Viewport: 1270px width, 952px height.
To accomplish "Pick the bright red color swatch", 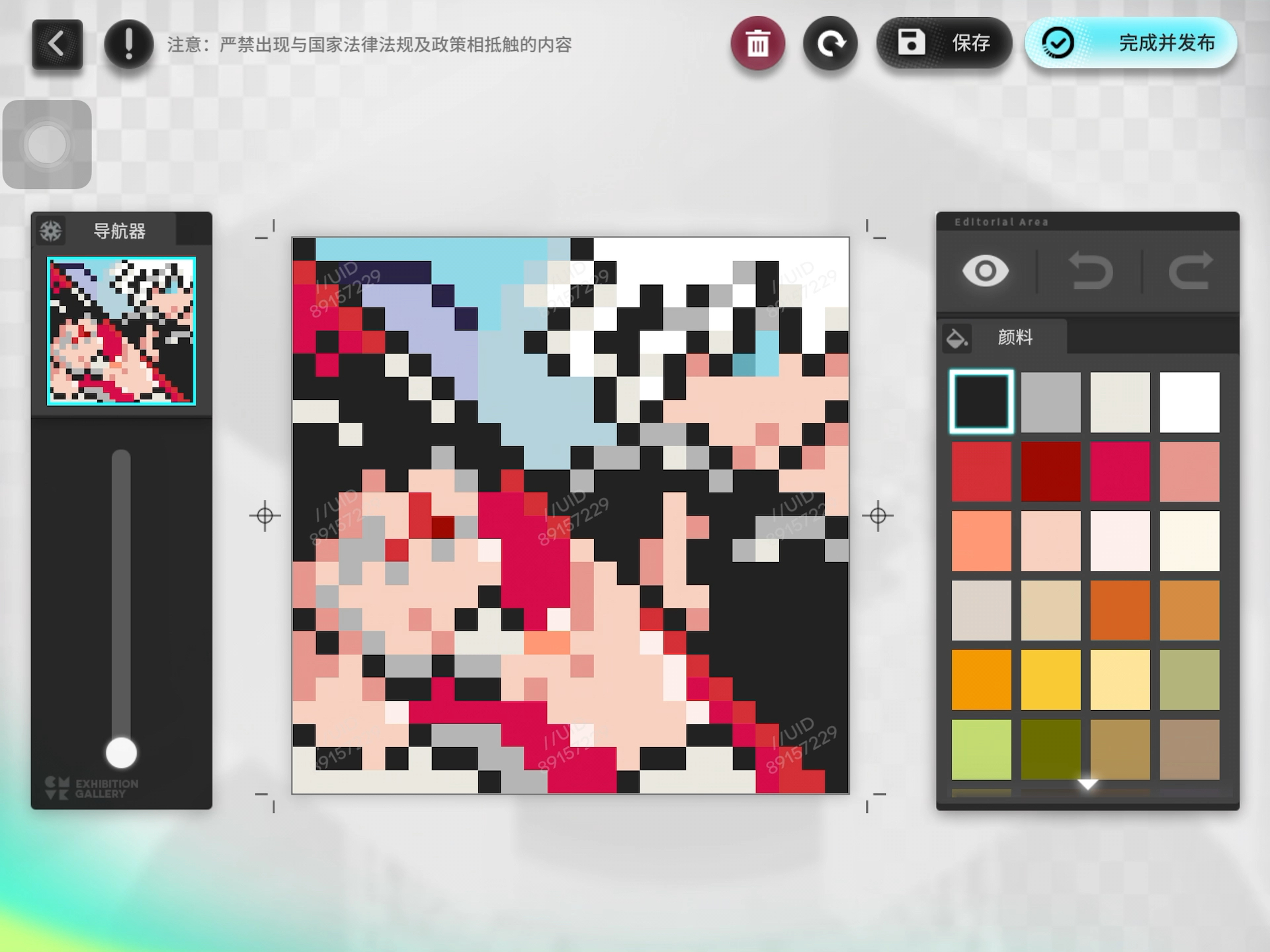I will [x=982, y=471].
